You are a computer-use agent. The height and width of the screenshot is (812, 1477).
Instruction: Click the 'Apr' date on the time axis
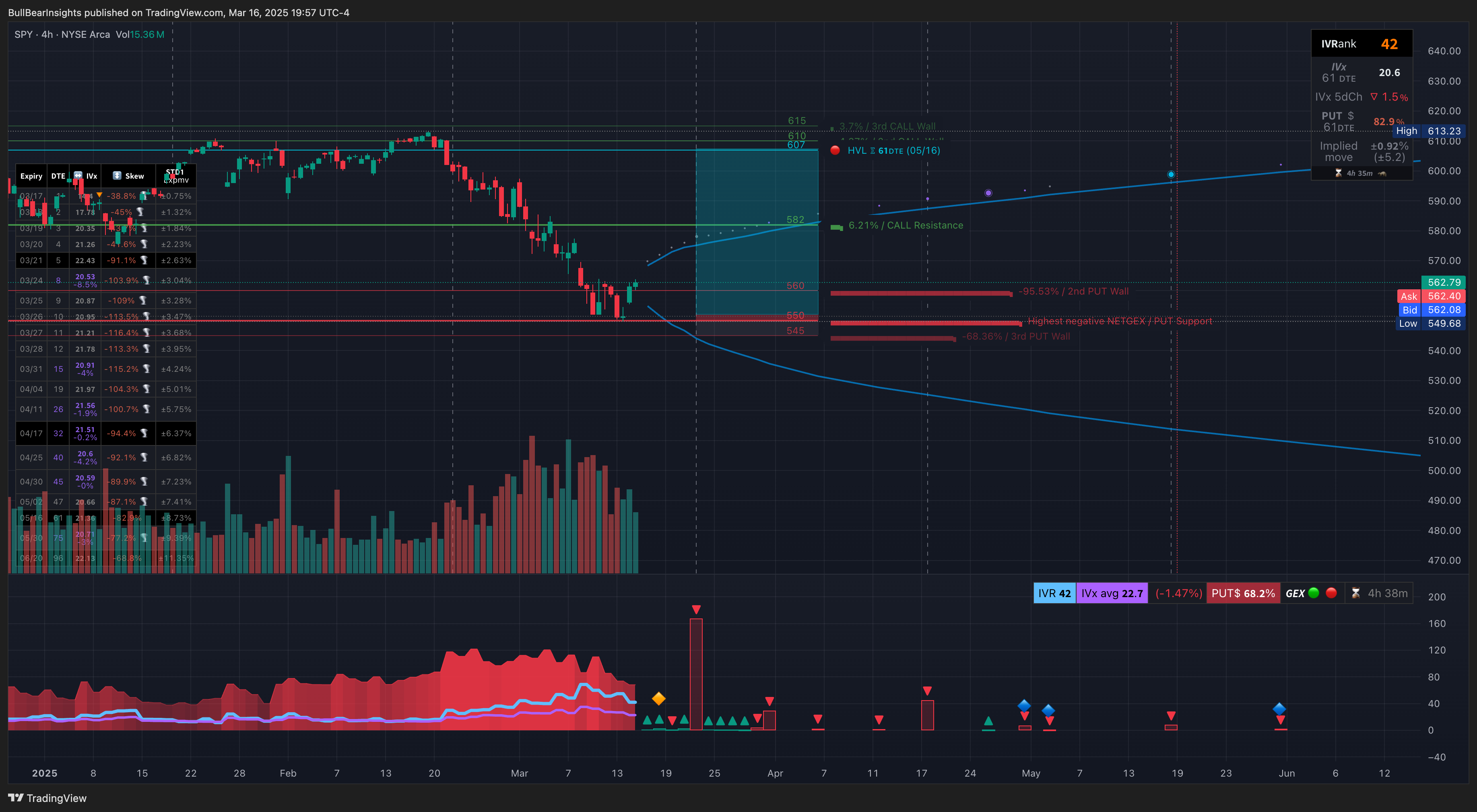coord(775,773)
